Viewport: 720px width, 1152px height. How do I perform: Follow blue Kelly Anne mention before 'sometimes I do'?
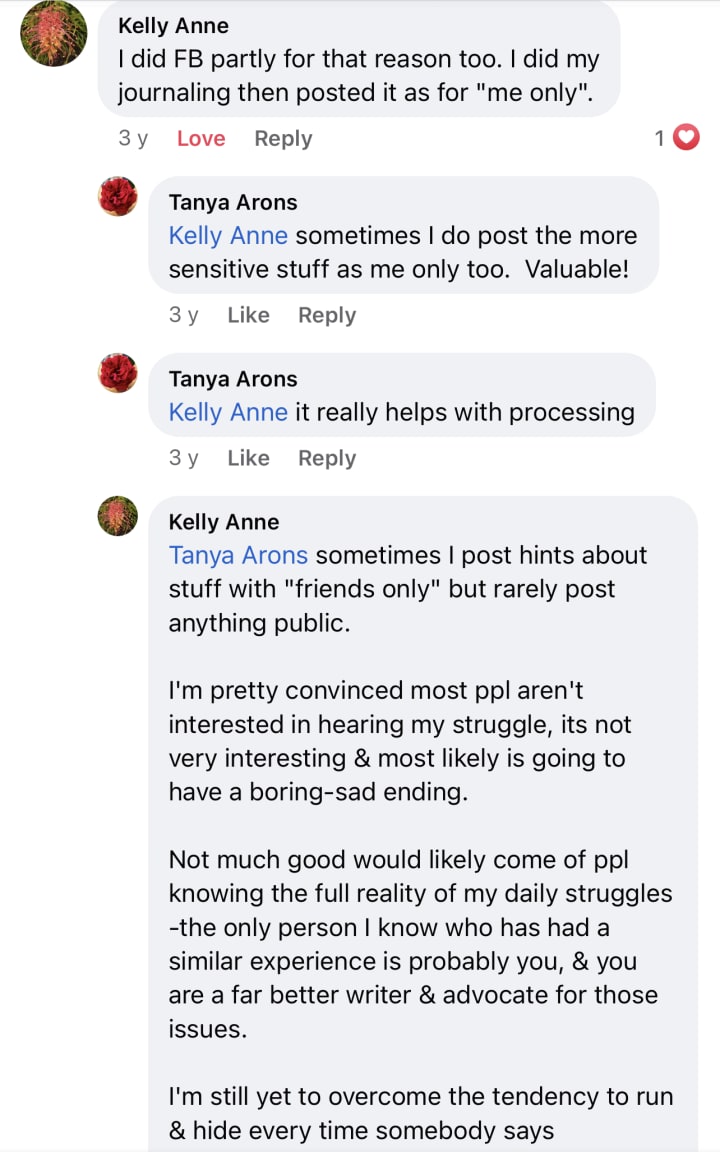(228, 236)
